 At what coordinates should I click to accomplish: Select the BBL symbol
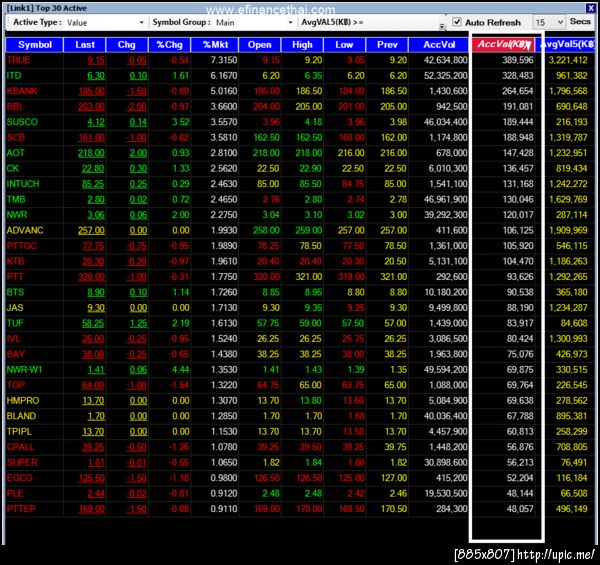click(x=15, y=107)
